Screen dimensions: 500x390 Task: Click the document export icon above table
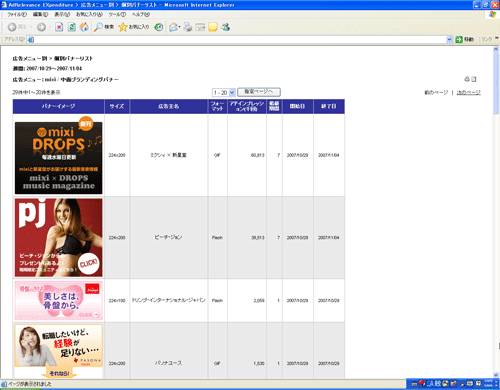[x=474, y=79]
